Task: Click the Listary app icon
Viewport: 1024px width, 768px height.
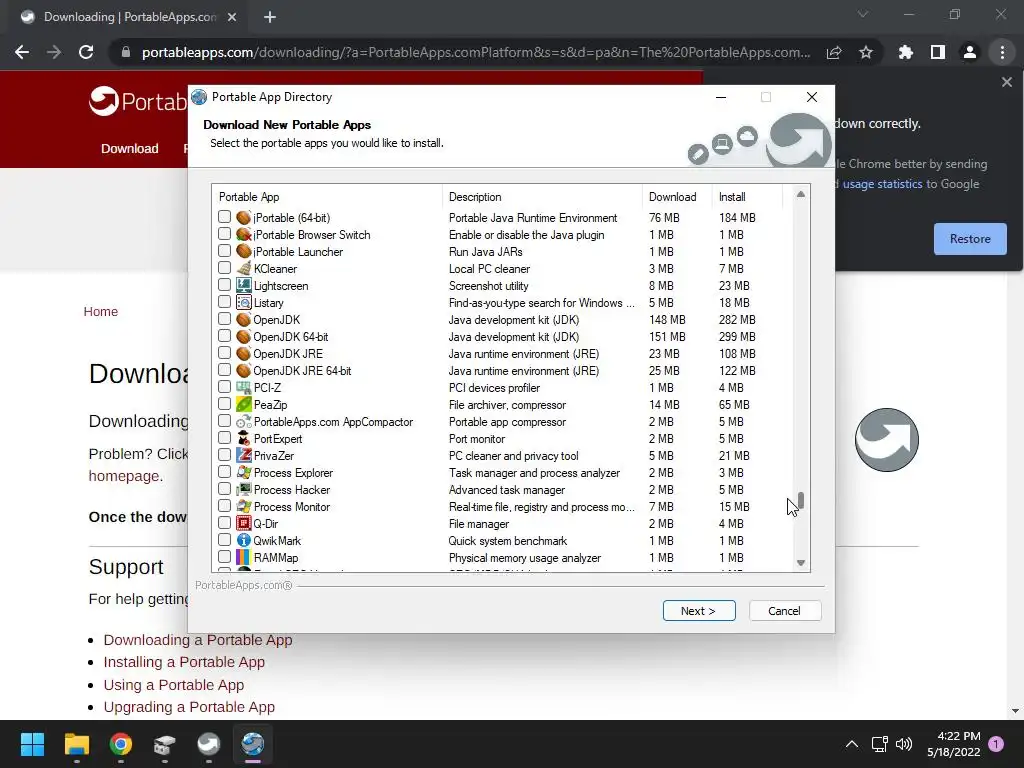Action: [244, 302]
